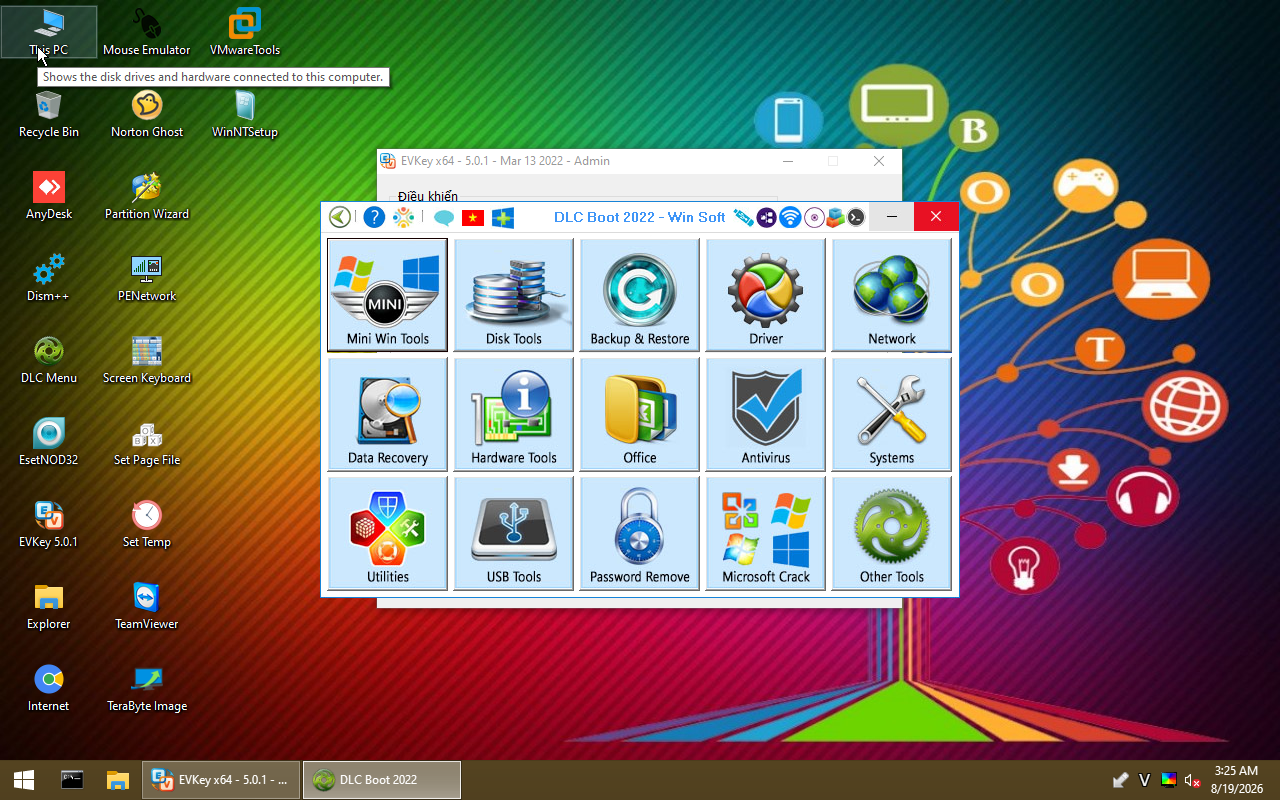Open the TeamViewer desktop shortcut
The height and width of the screenshot is (800, 1280).
[147, 605]
